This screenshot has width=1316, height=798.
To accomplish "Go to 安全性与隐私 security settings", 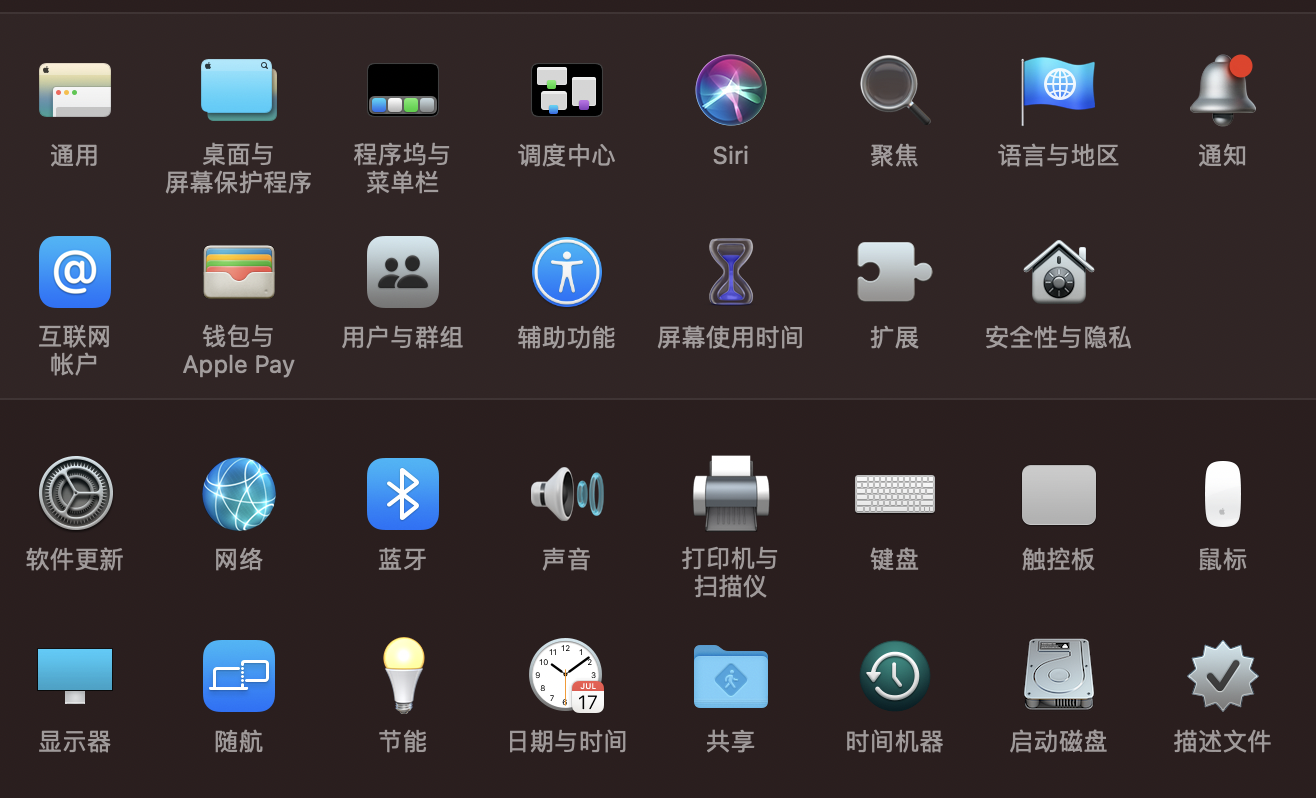I will click(x=1059, y=272).
